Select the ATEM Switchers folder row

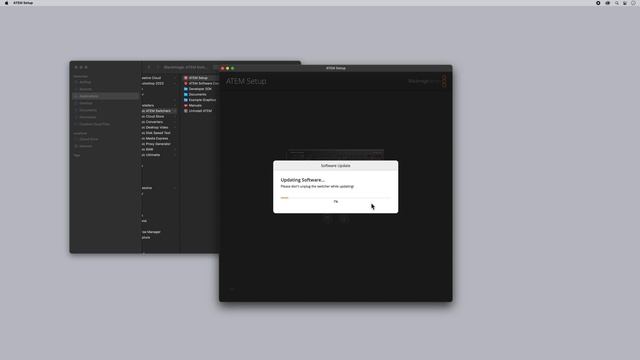[159, 111]
